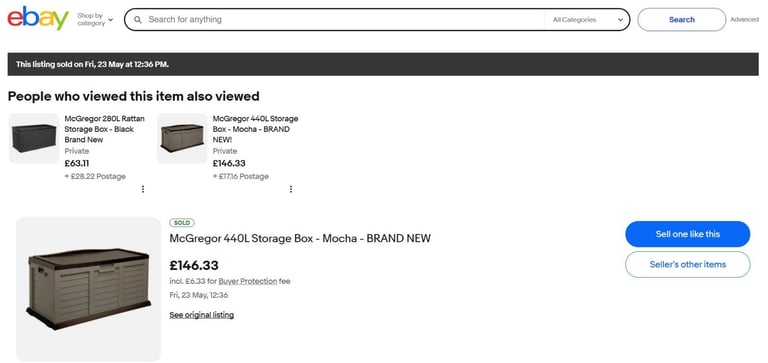Image resolution: width=768 pixels, height=363 pixels.
Task: Open the McGregor 440L Storage Box BRAND NEW! title
Action: pyautogui.click(x=255, y=129)
